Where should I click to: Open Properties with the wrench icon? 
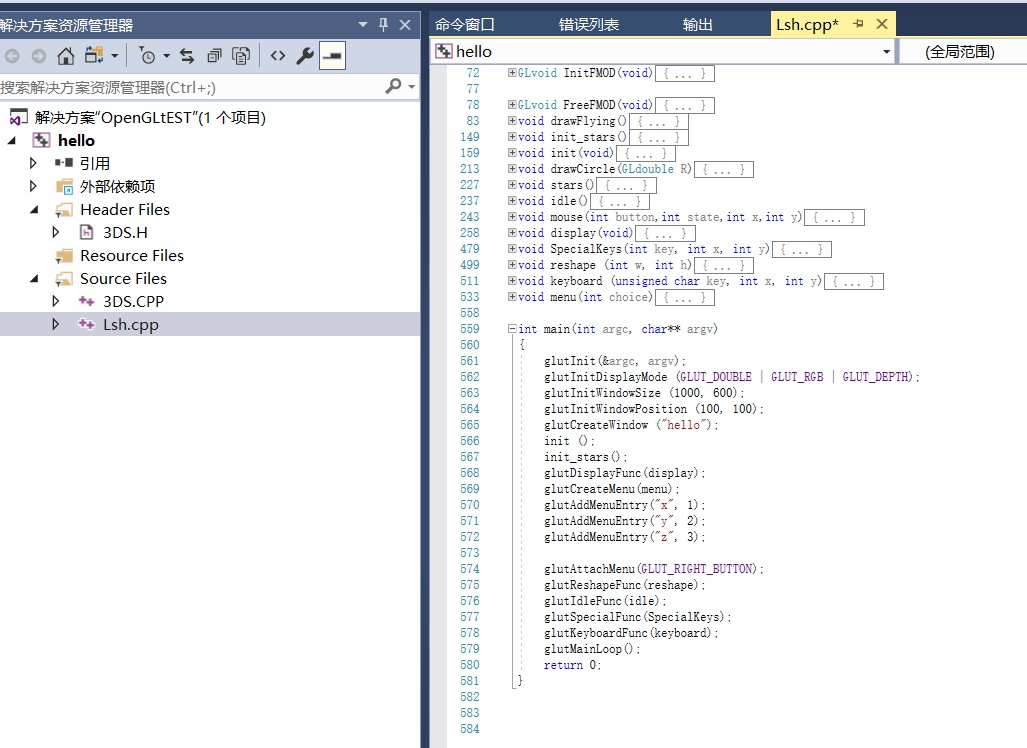tap(305, 56)
